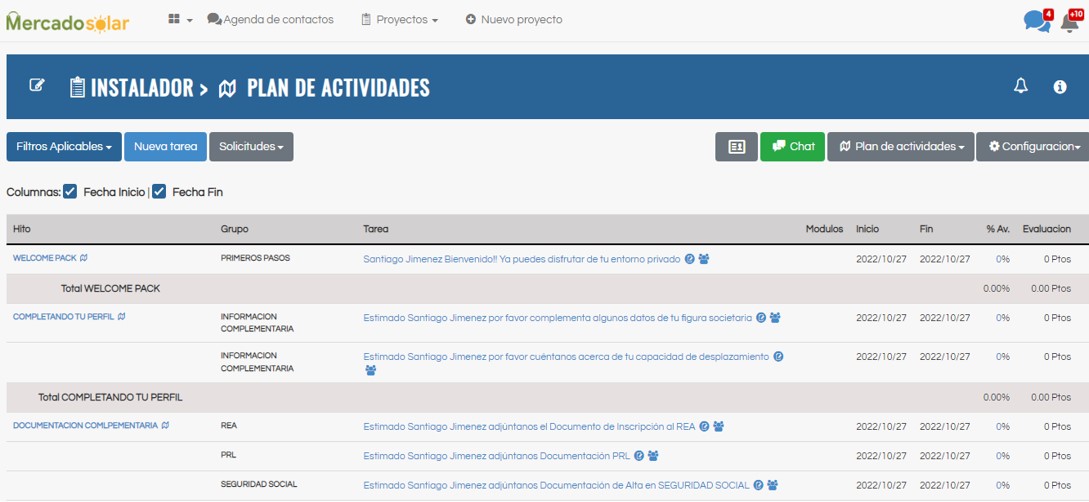Open the Proyectos menu
1089x502 pixels.
[399, 20]
